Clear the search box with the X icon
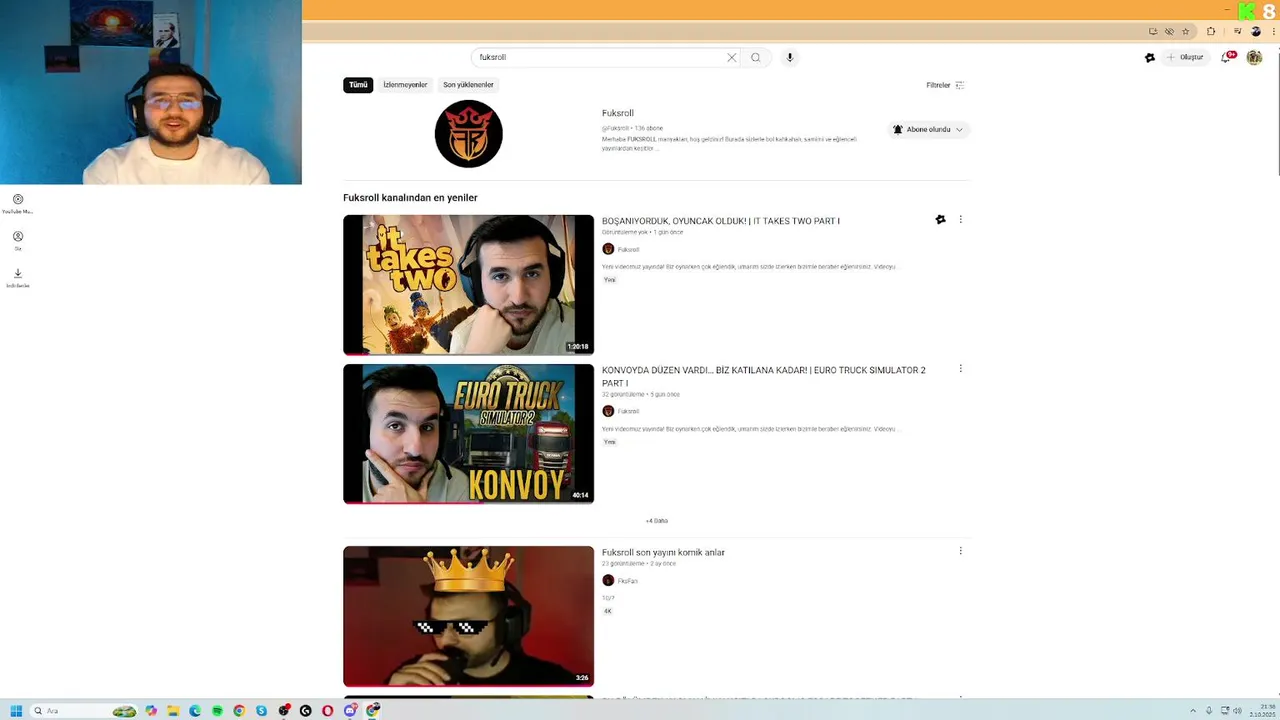 click(x=732, y=57)
